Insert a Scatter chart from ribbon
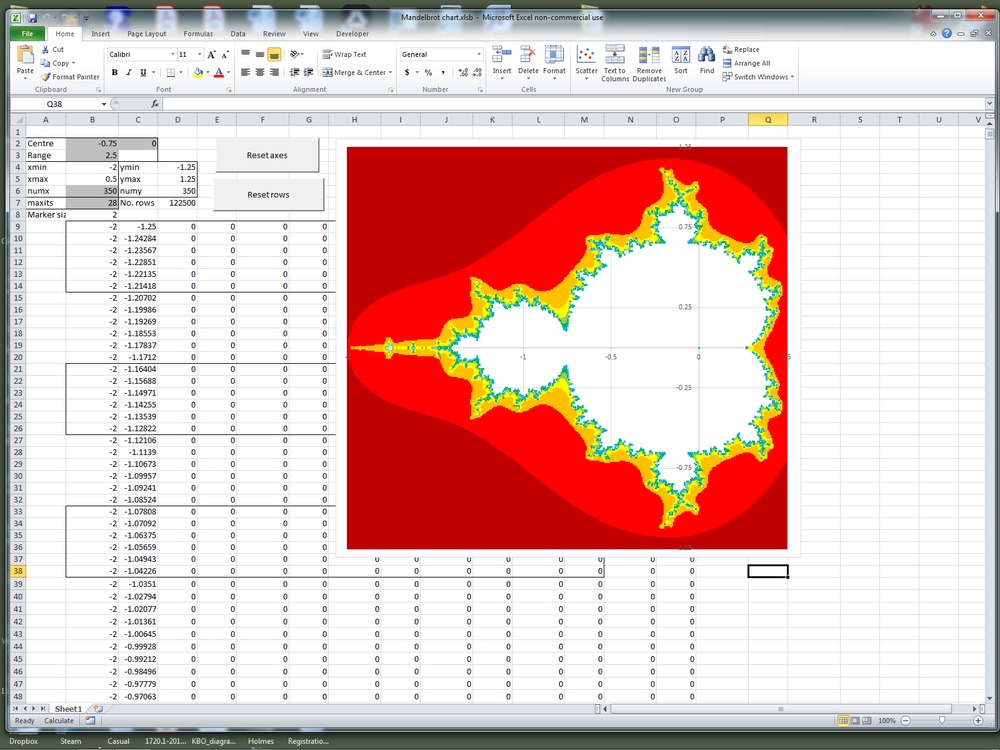This screenshot has width=1000, height=750. coord(587,60)
